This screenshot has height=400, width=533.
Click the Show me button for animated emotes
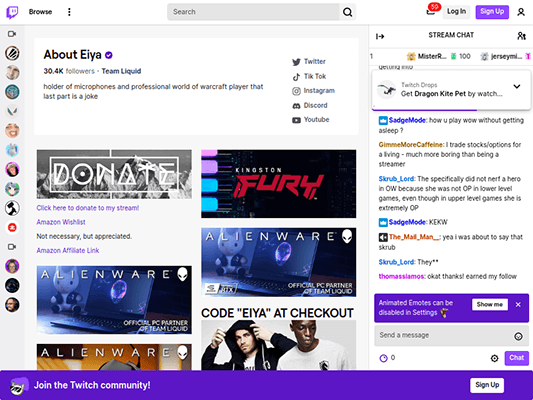489,305
